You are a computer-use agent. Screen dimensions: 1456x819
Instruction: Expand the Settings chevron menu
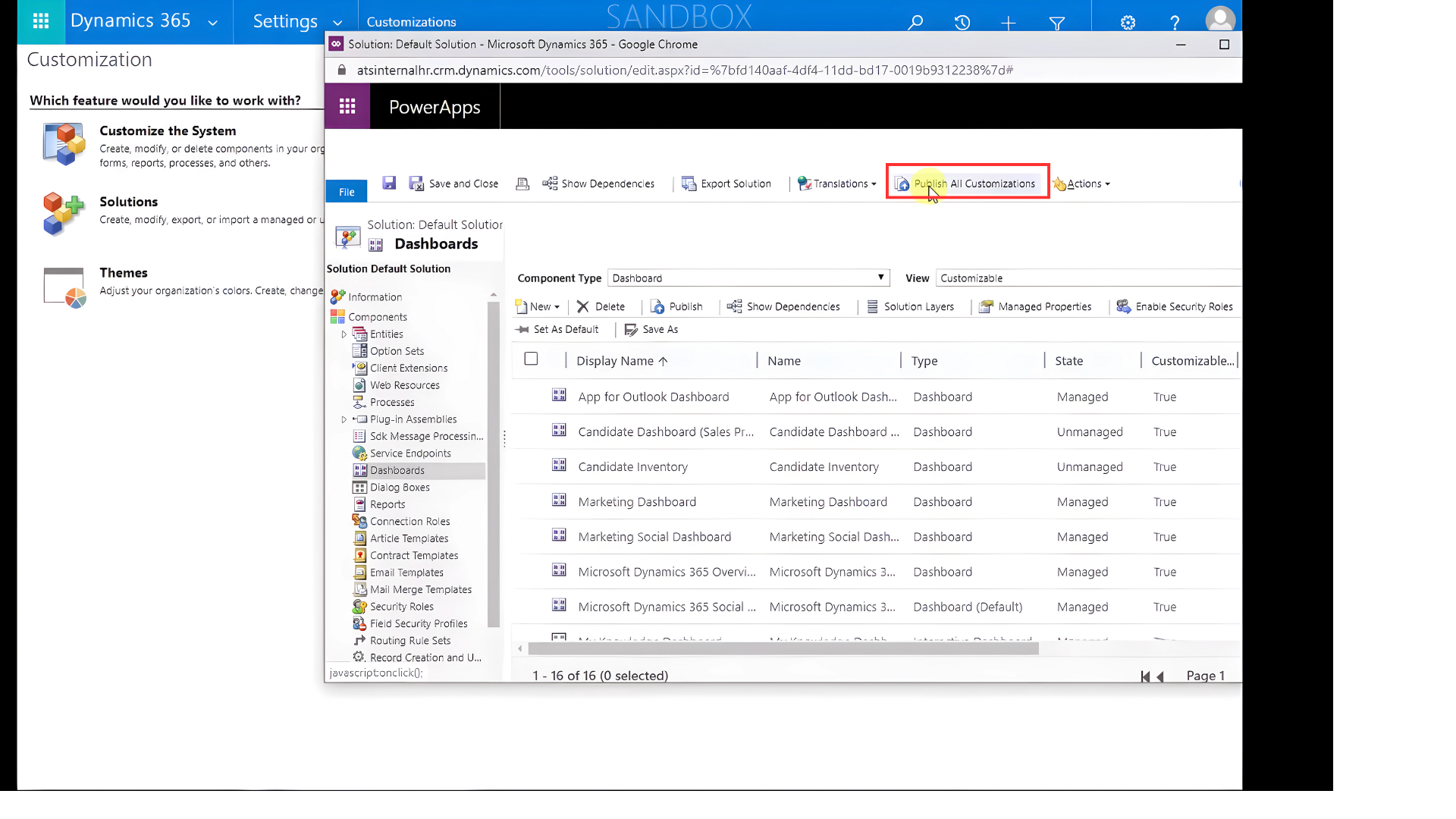coord(337,23)
